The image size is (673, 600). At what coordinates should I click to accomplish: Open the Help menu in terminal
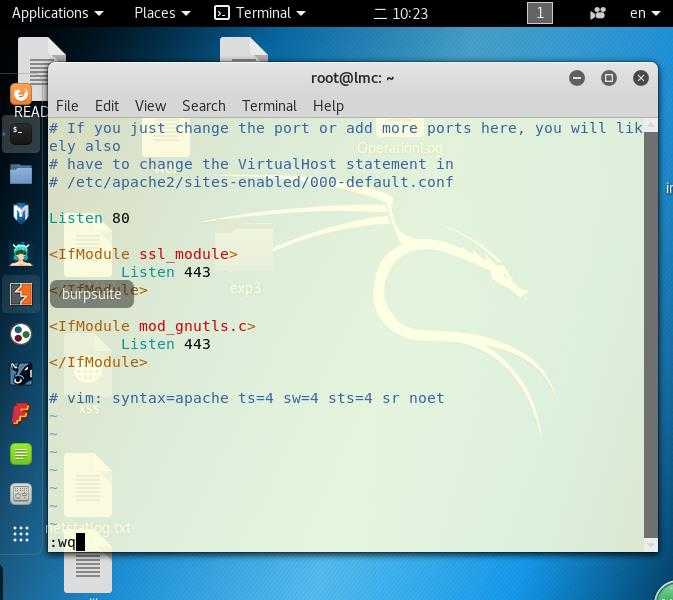point(328,106)
